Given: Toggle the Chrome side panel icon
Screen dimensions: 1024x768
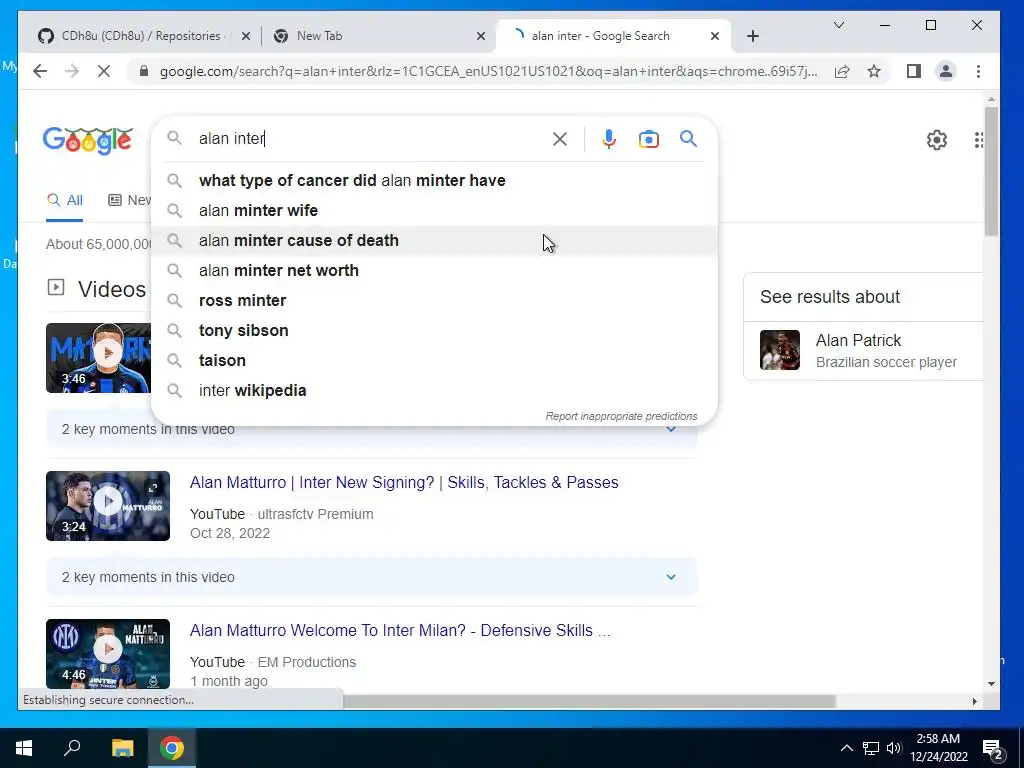Looking at the screenshot, I should pos(914,71).
